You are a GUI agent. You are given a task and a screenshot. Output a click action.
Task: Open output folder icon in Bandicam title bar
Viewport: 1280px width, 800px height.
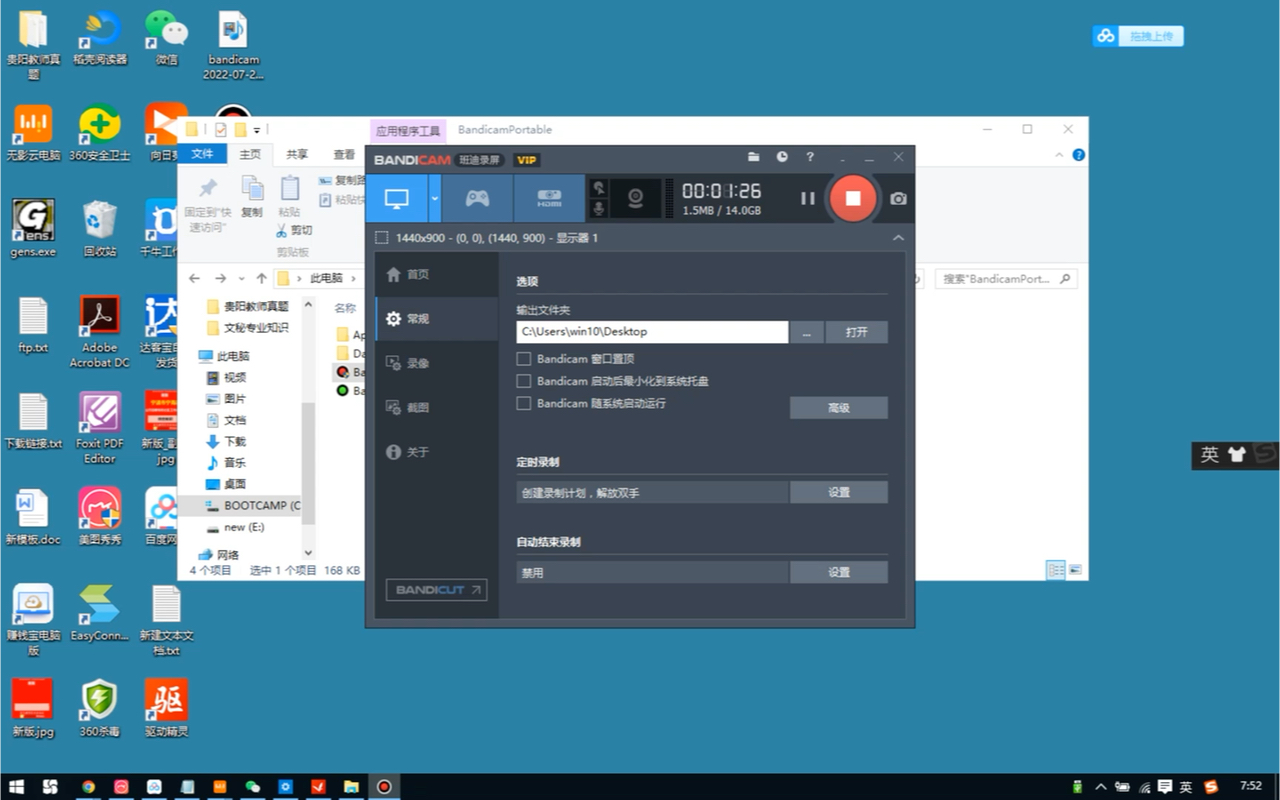point(754,157)
